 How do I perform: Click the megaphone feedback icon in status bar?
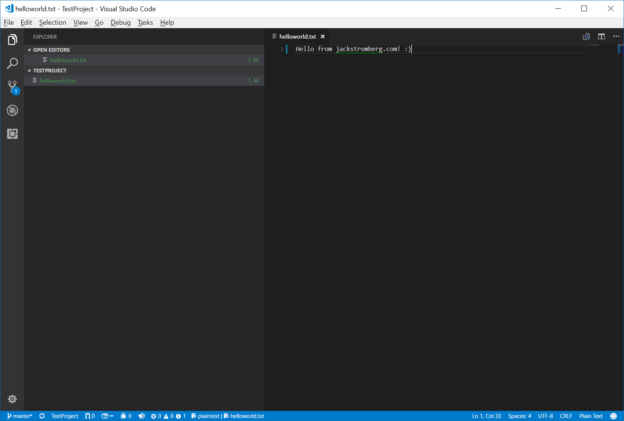pos(142,416)
